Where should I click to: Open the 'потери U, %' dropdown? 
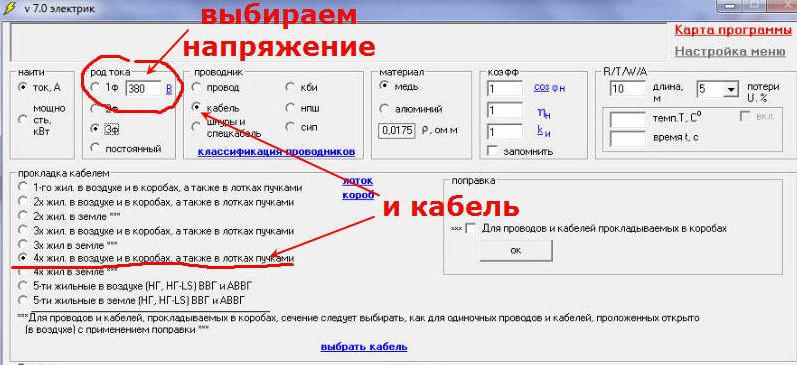tap(730, 89)
